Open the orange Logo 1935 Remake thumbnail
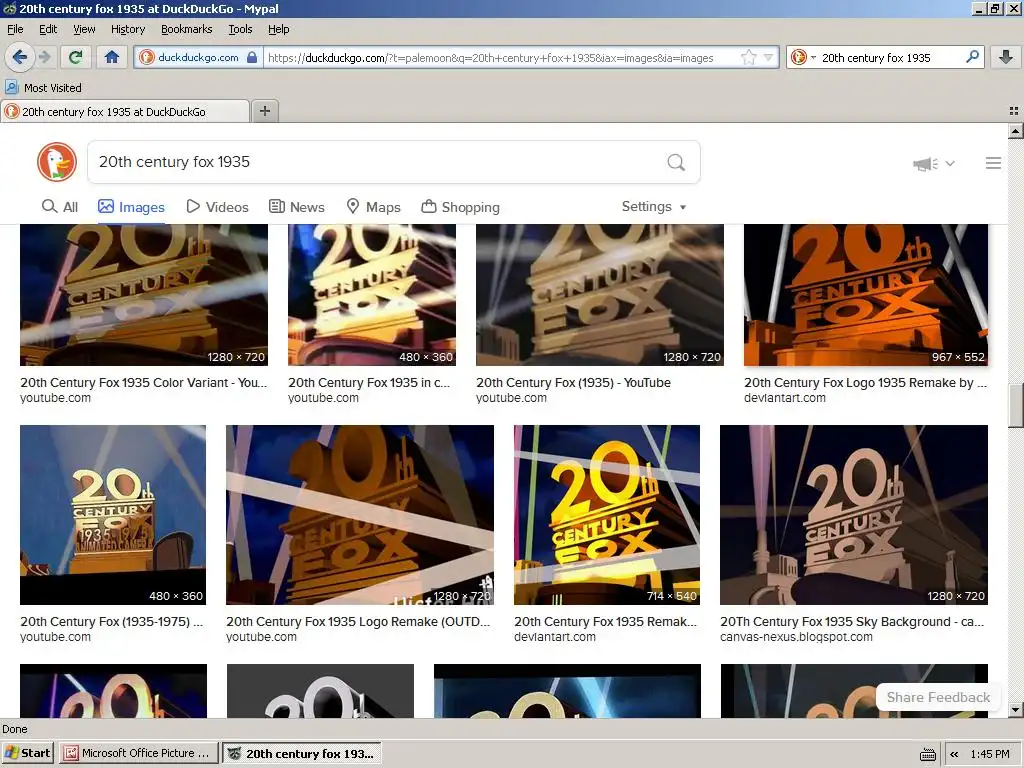1024x768 pixels. pyautogui.click(x=865, y=295)
